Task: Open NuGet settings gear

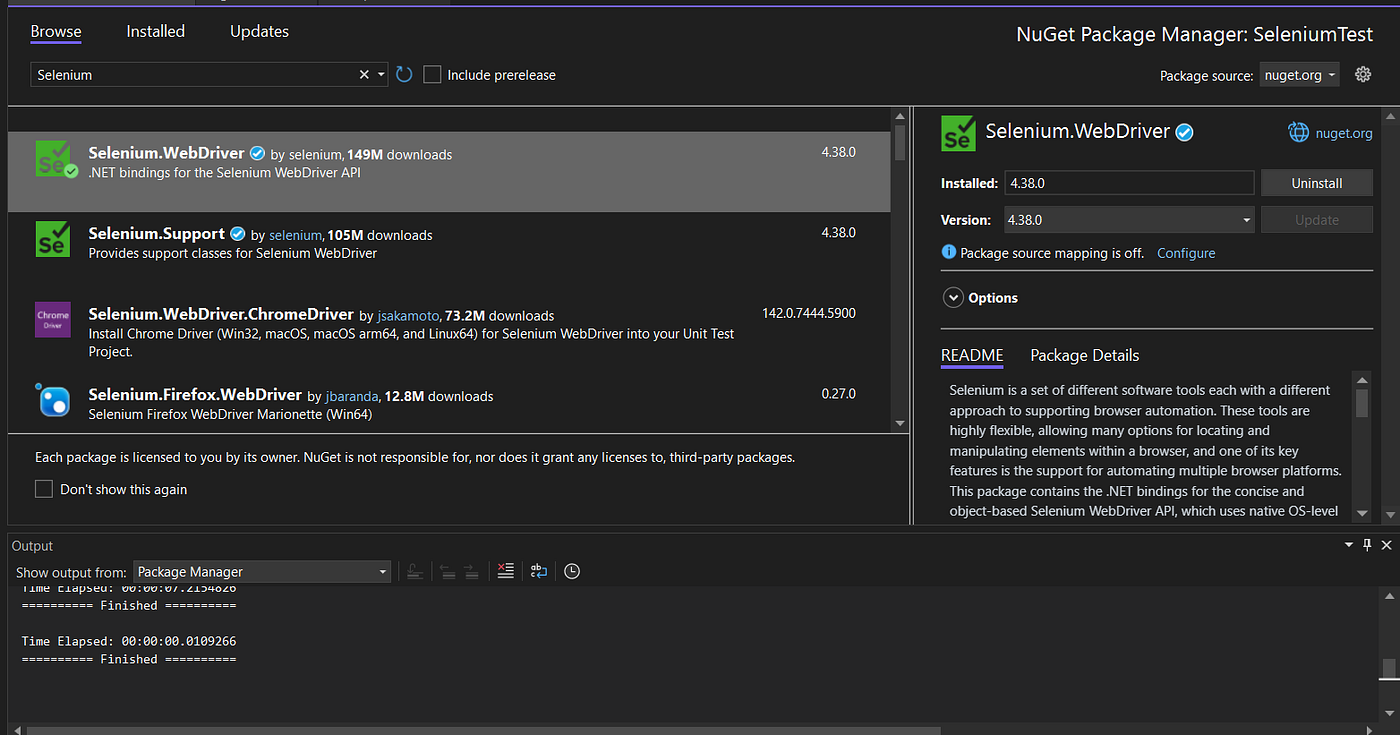Action: pos(1362,74)
